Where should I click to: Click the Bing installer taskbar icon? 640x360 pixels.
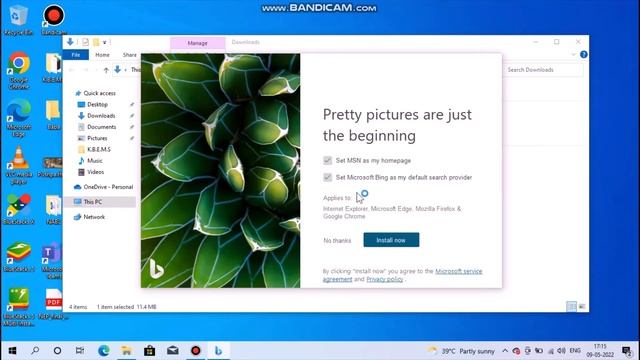(218, 351)
